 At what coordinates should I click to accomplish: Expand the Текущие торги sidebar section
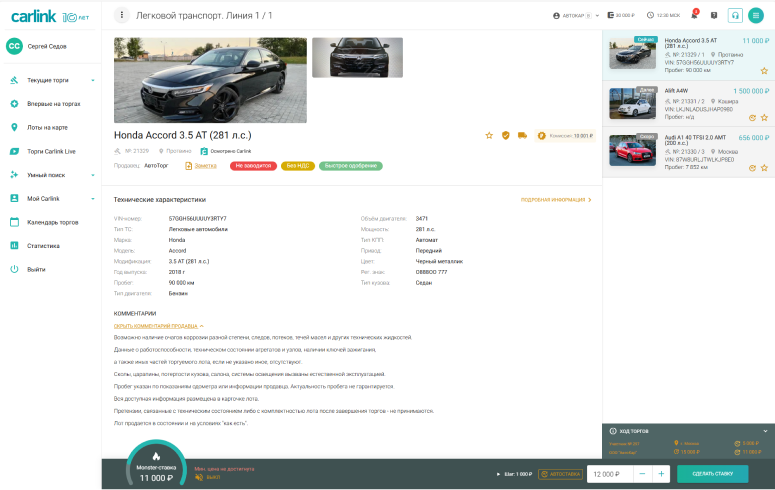point(93,79)
